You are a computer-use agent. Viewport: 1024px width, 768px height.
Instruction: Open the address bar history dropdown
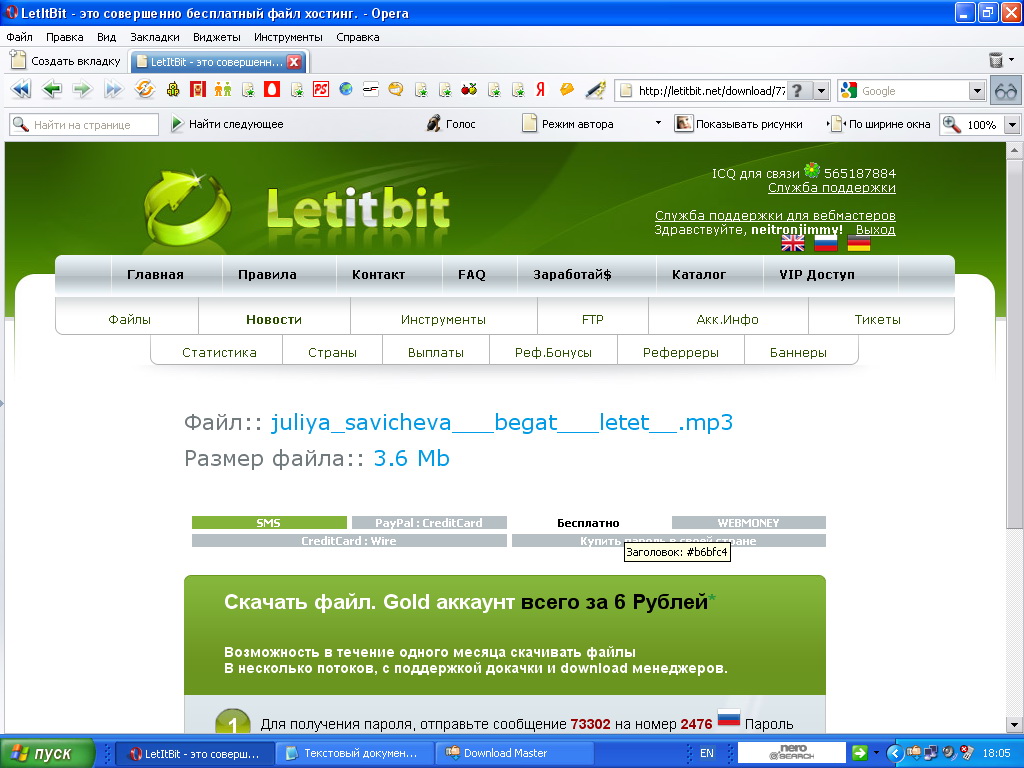click(x=822, y=91)
